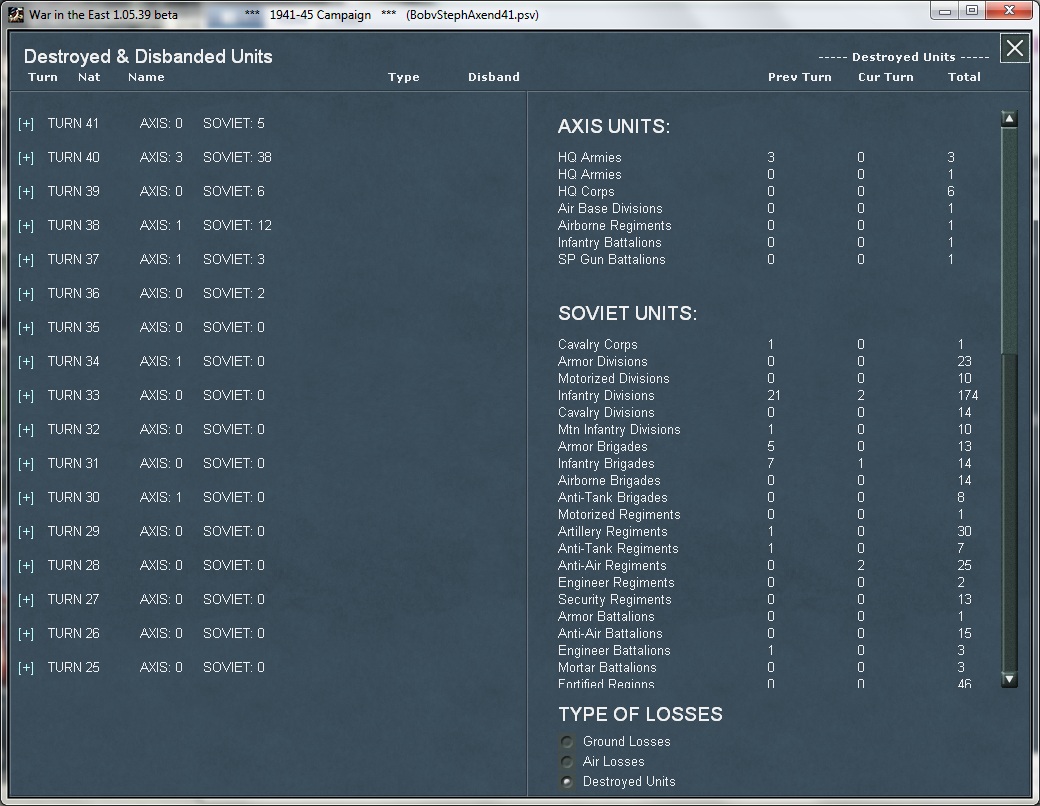The width and height of the screenshot is (1040, 806).
Task: Click the 'Mortar Battalions' row label
Action: click(x=607, y=667)
